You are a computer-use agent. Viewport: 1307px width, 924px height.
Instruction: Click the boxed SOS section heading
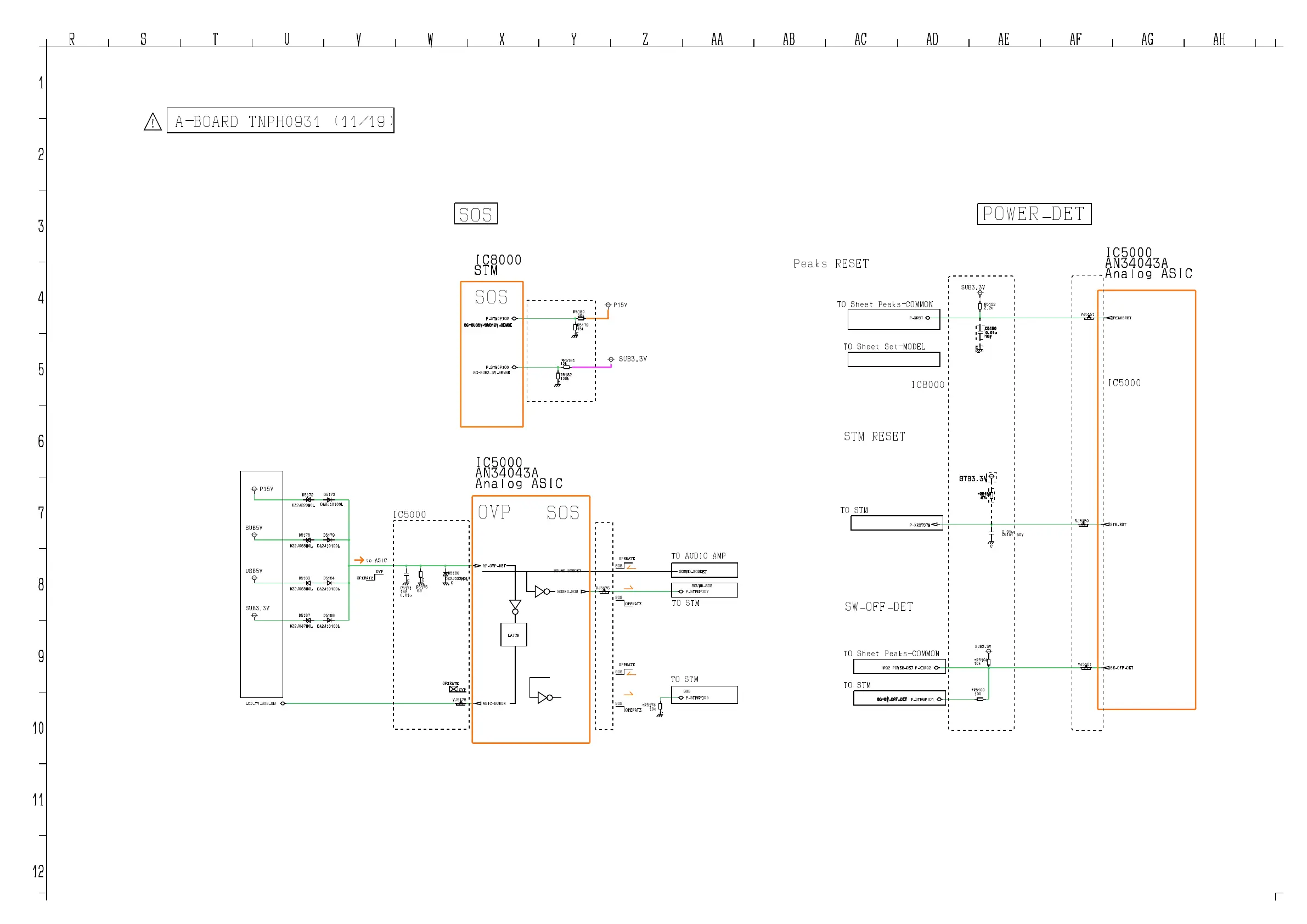[x=475, y=214]
